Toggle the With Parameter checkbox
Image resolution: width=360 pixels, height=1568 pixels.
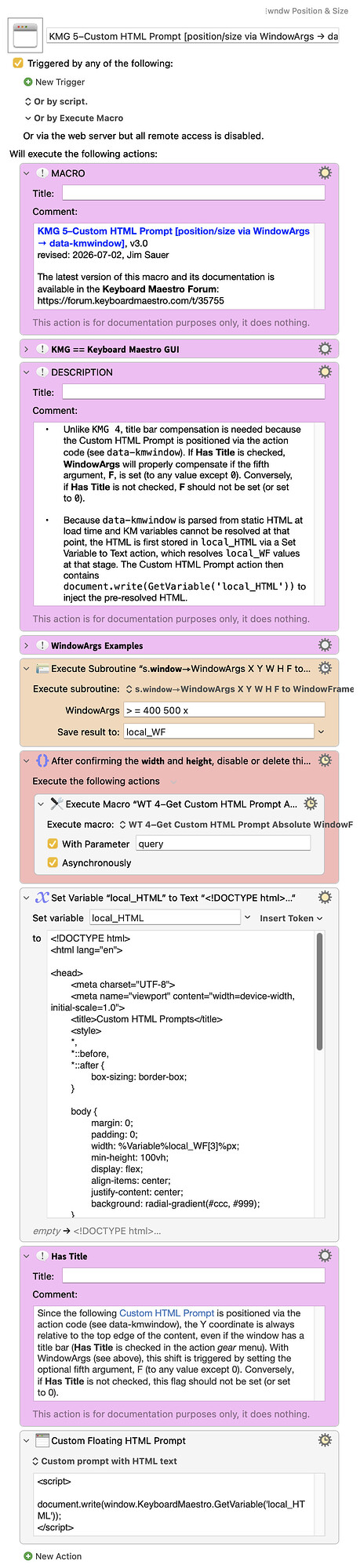(53, 844)
